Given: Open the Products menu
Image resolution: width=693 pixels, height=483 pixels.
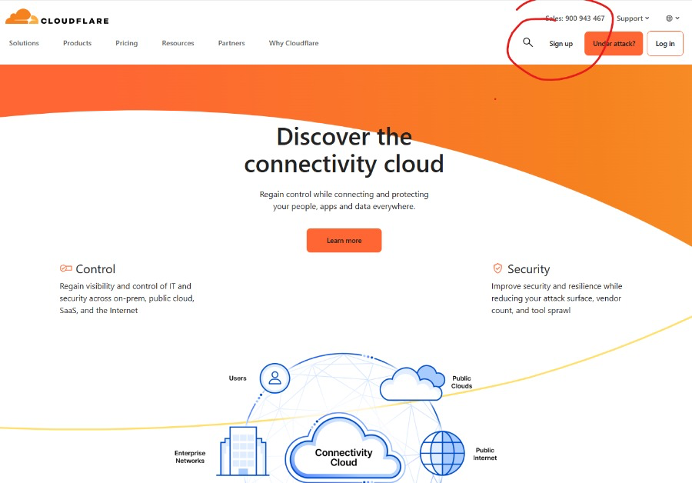Looking at the screenshot, I should tap(77, 43).
